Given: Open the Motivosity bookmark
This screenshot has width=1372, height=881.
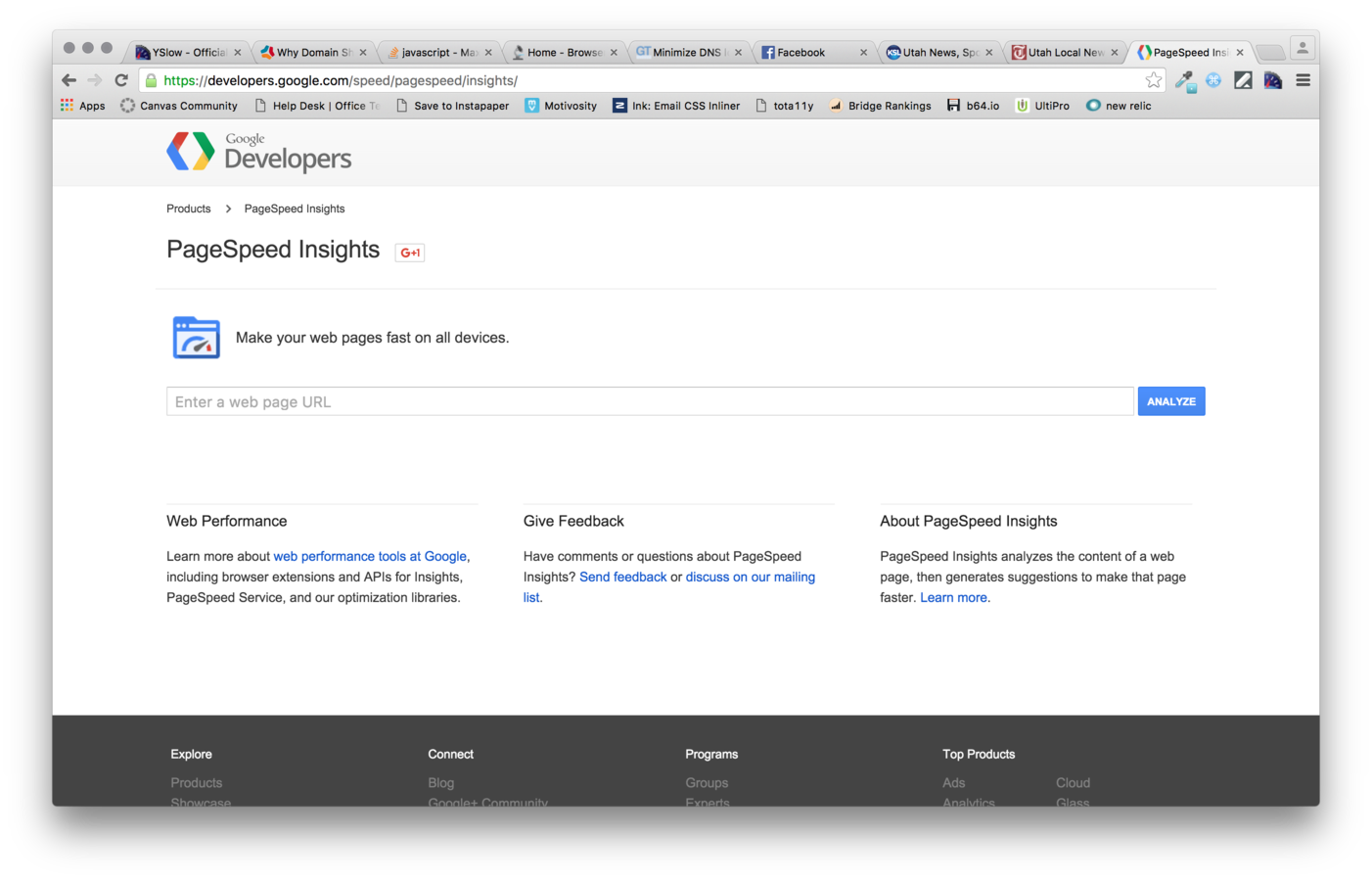Looking at the screenshot, I should [x=561, y=106].
